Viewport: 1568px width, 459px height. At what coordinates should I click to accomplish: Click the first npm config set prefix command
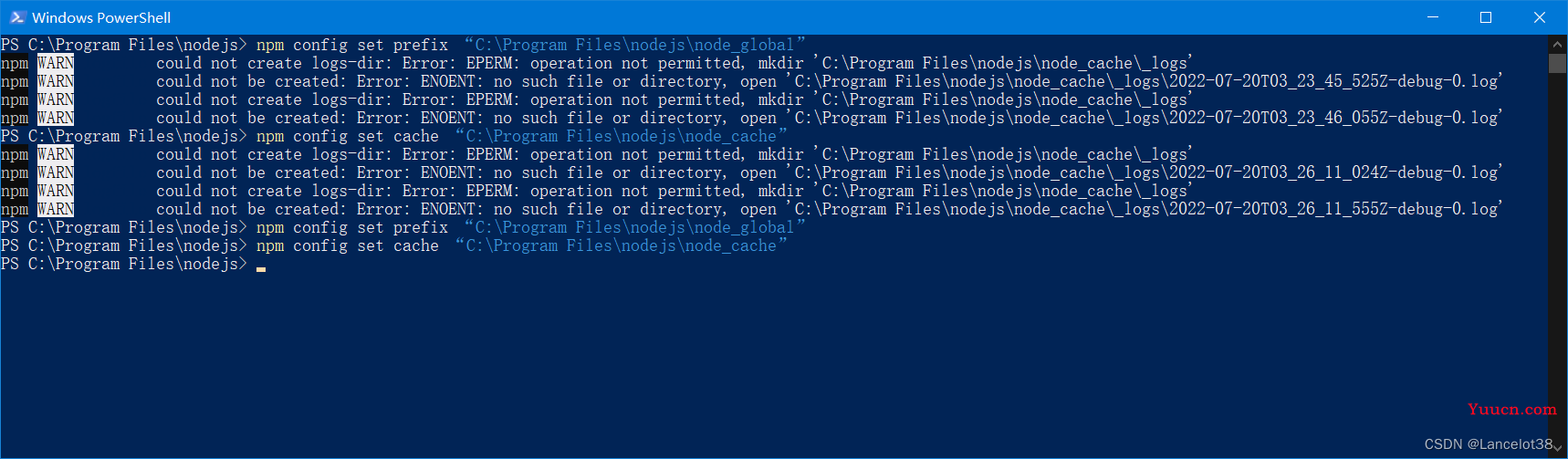pyautogui.click(x=352, y=45)
